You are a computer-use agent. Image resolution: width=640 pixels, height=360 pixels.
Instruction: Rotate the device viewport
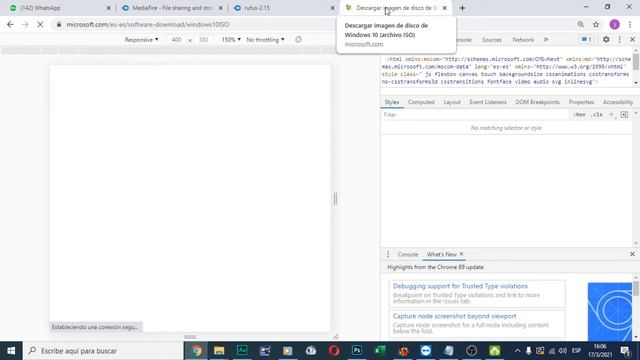(x=298, y=40)
